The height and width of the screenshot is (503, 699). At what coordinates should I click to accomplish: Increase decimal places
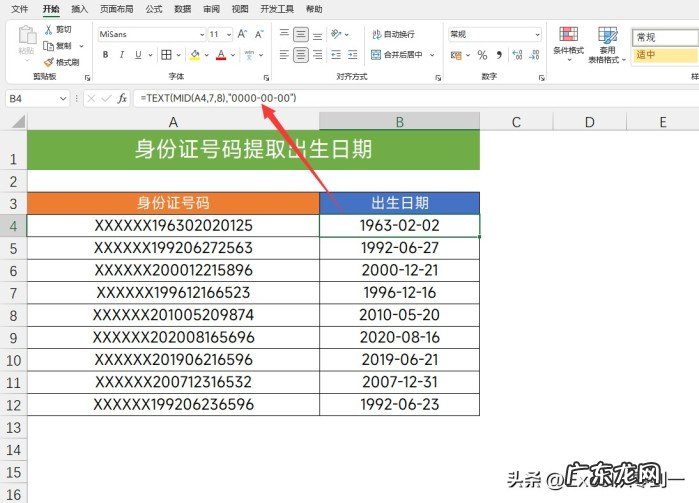[x=518, y=55]
